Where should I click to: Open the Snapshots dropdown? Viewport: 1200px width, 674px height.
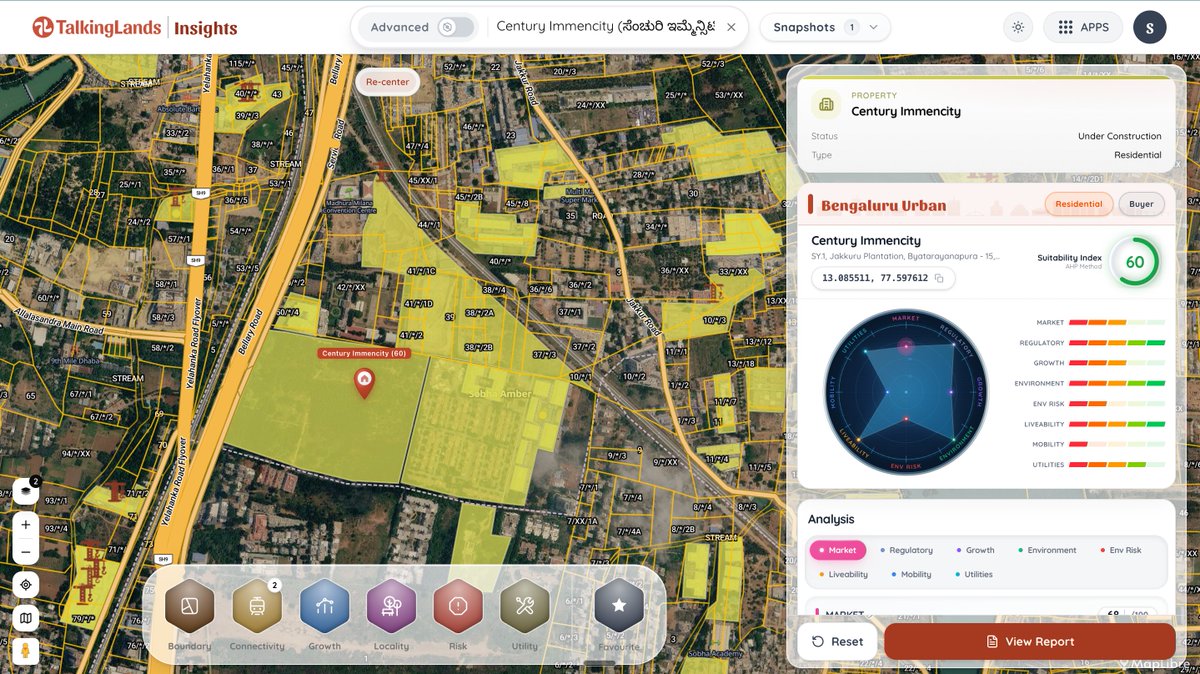pyautogui.click(x=825, y=27)
